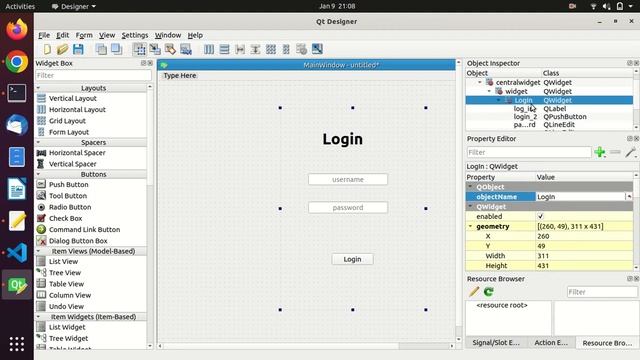Activate Edit Buddies mode icon
640x360 pixels.
tap(170, 49)
